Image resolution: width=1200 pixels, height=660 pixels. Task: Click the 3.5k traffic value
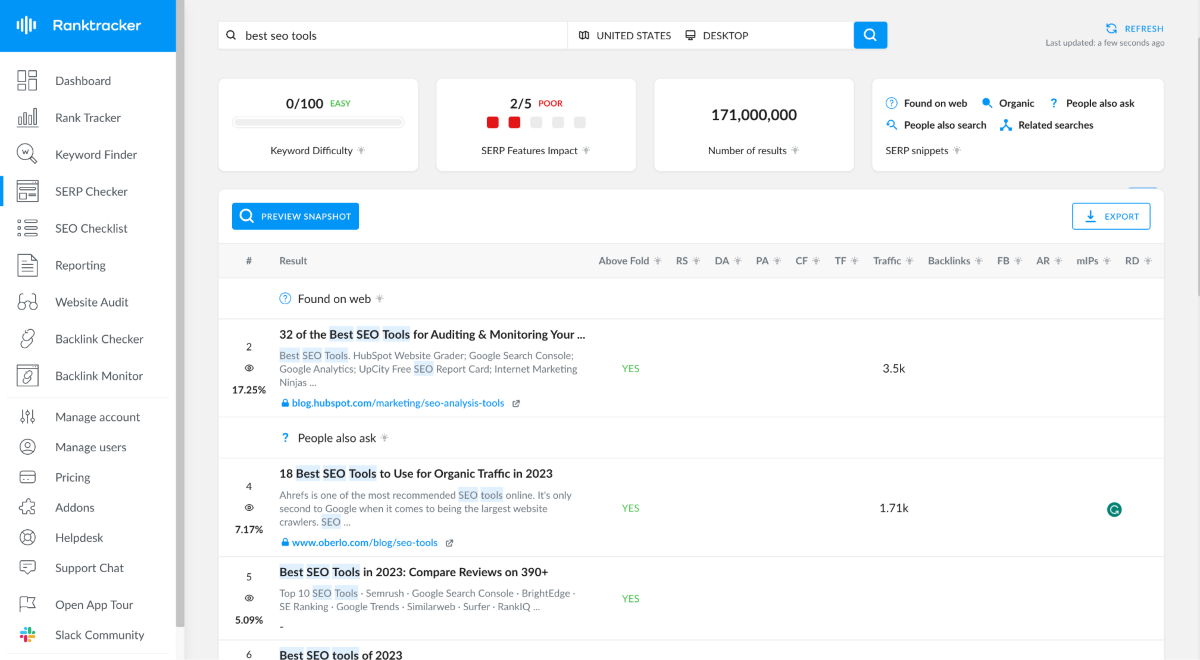(893, 369)
